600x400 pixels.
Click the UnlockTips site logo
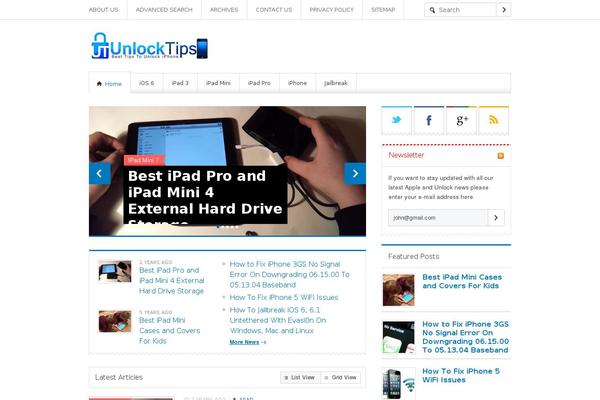point(150,46)
